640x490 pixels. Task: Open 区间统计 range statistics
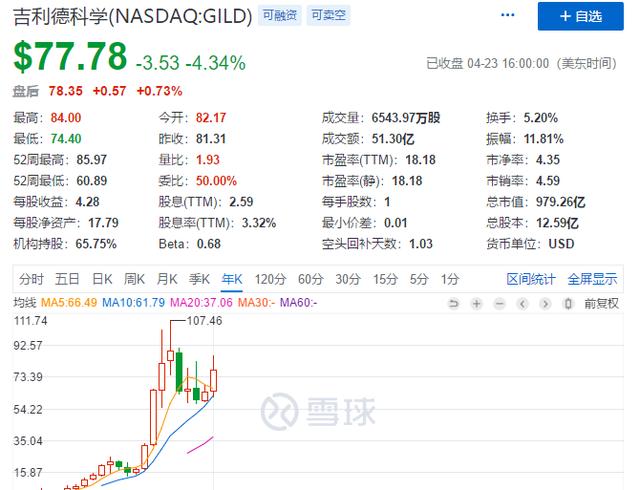(x=531, y=279)
